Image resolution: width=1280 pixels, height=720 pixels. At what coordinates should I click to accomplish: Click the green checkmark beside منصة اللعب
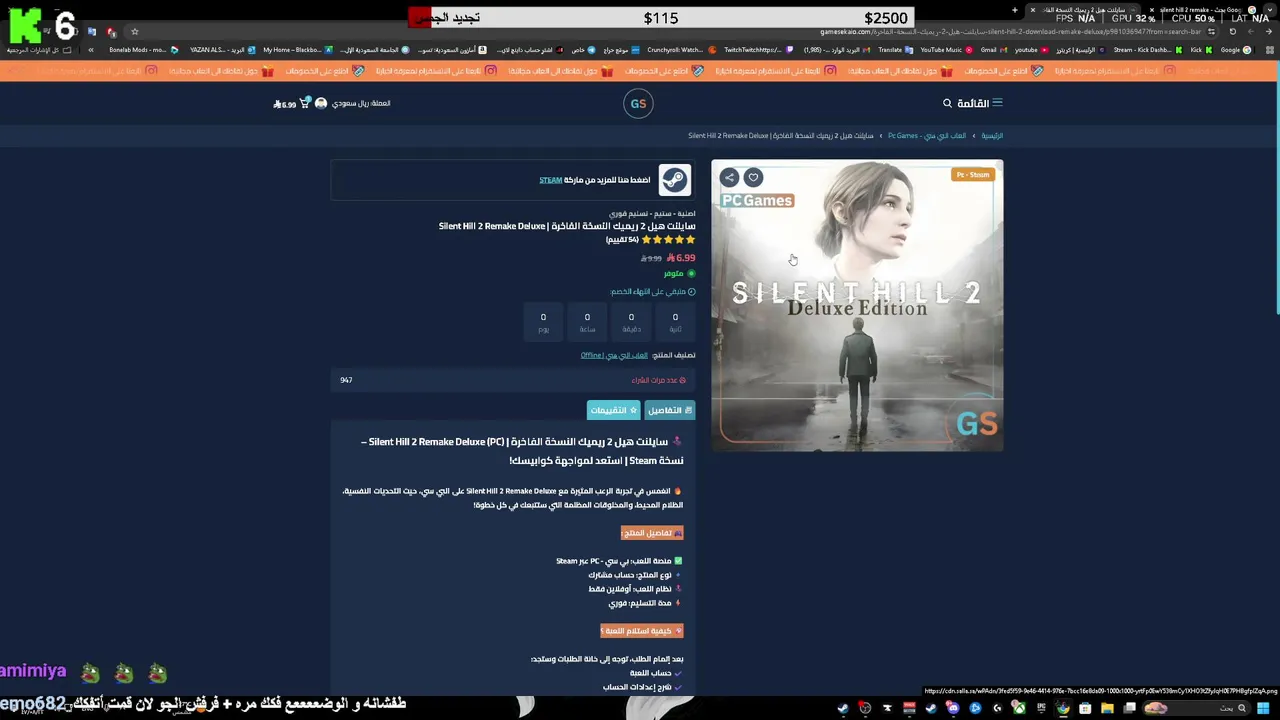(678, 561)
